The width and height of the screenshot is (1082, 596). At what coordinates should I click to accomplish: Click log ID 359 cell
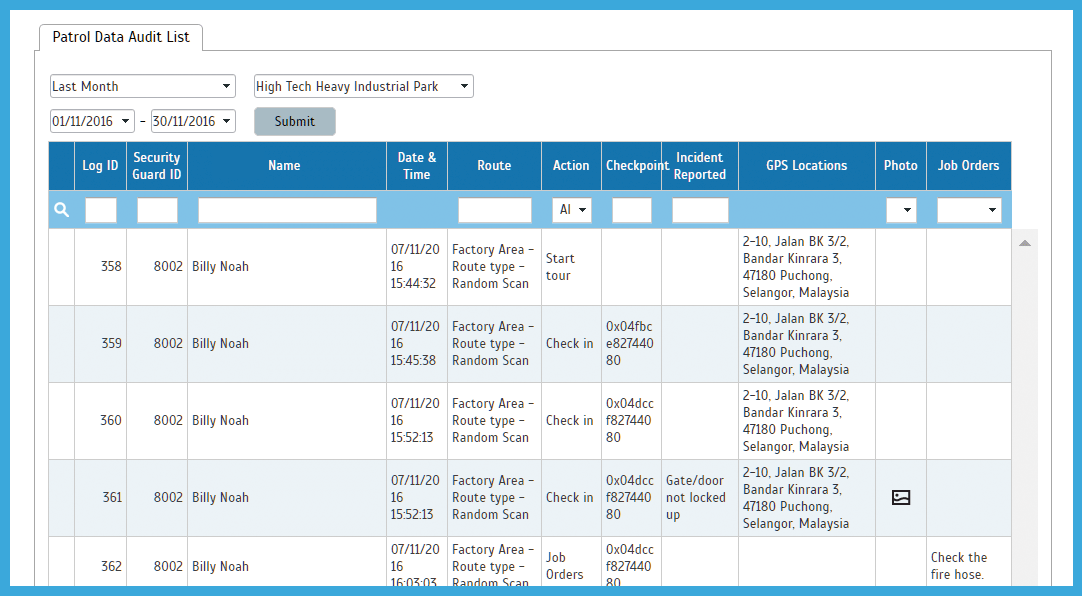coord(101,344)
